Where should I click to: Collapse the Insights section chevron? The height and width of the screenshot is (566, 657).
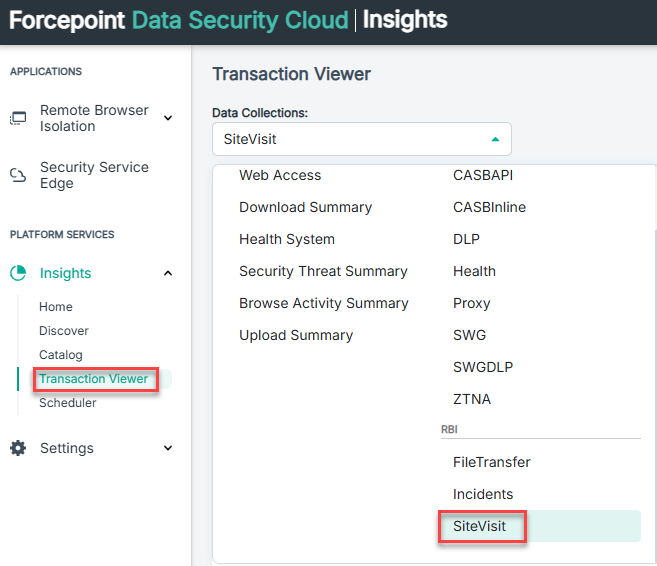[168, 273]
